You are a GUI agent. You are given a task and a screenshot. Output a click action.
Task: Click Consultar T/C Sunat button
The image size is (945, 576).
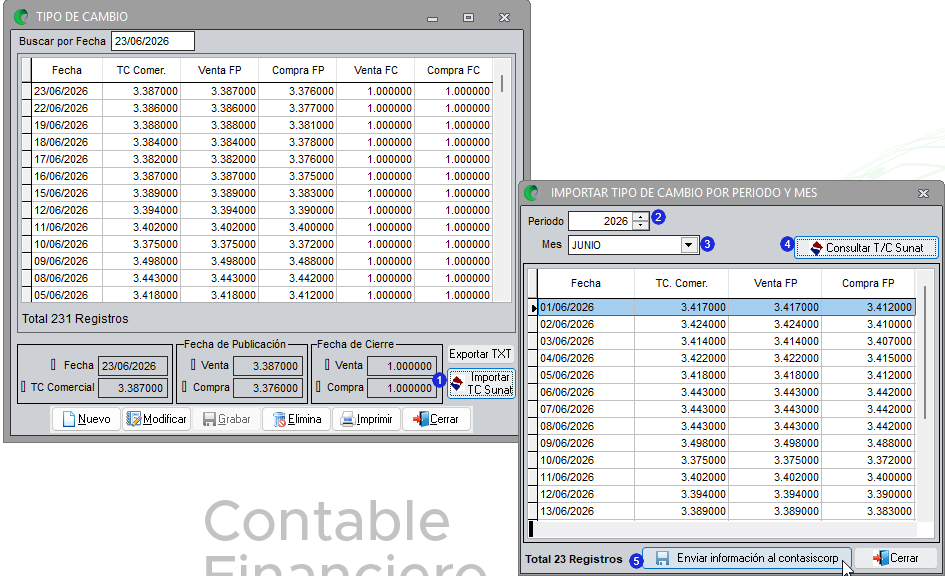[x=866, y=248]
